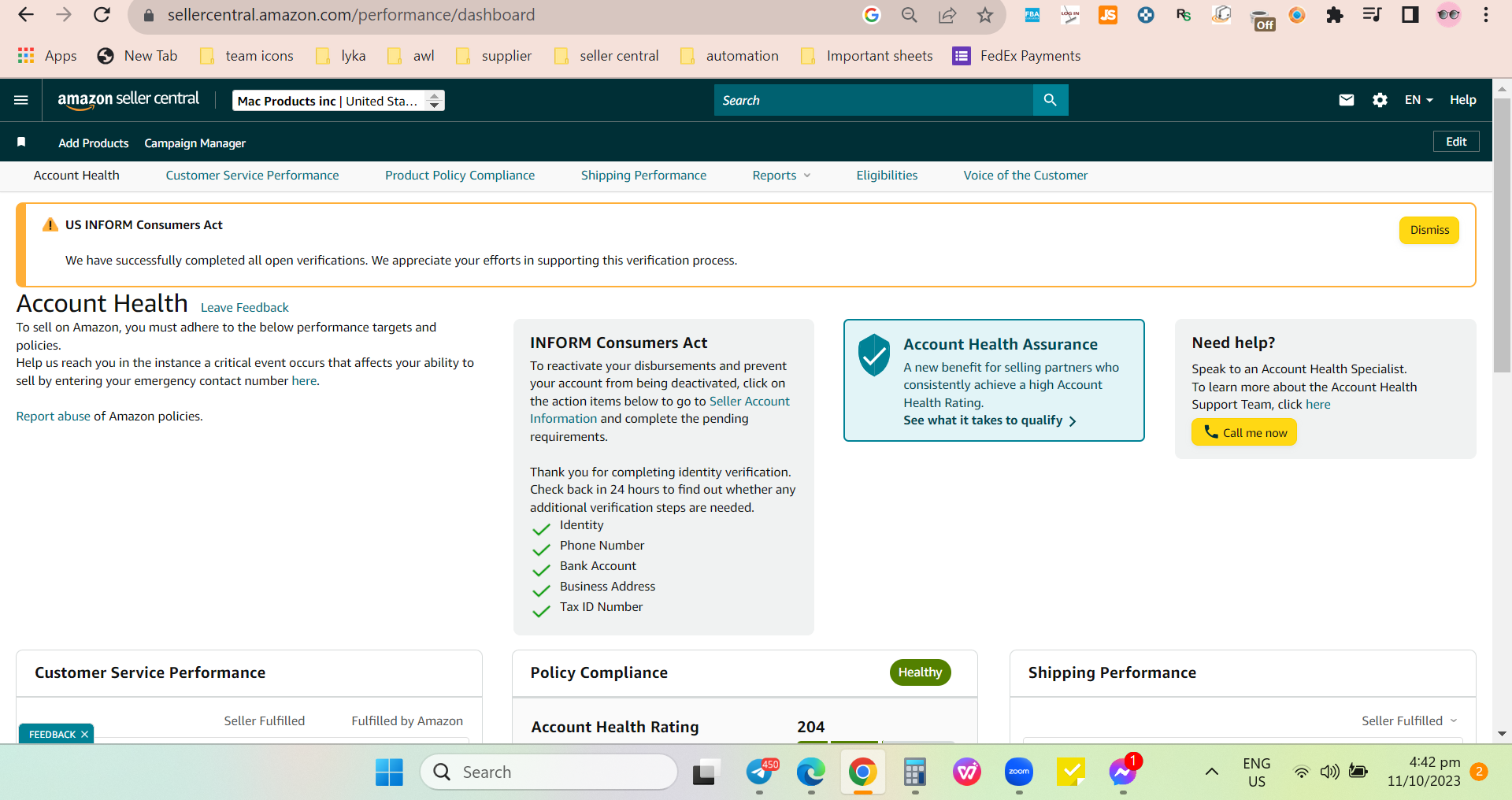This screenshot has width=1512, height=800.
Task: Open the browser extensions puzzle icon
Action: [x=1335, y=15]
